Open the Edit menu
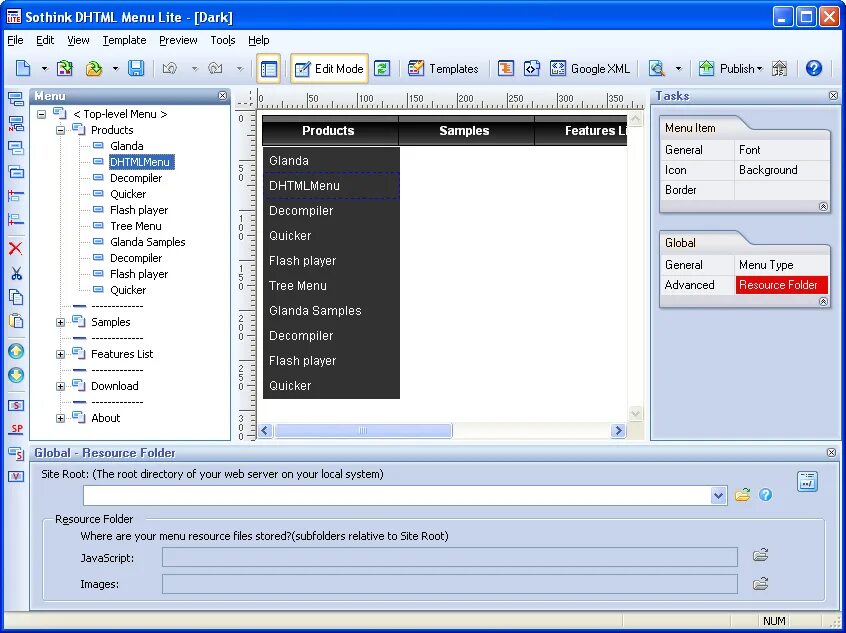The width and height of the screenshot is (846, 633). 45,40
